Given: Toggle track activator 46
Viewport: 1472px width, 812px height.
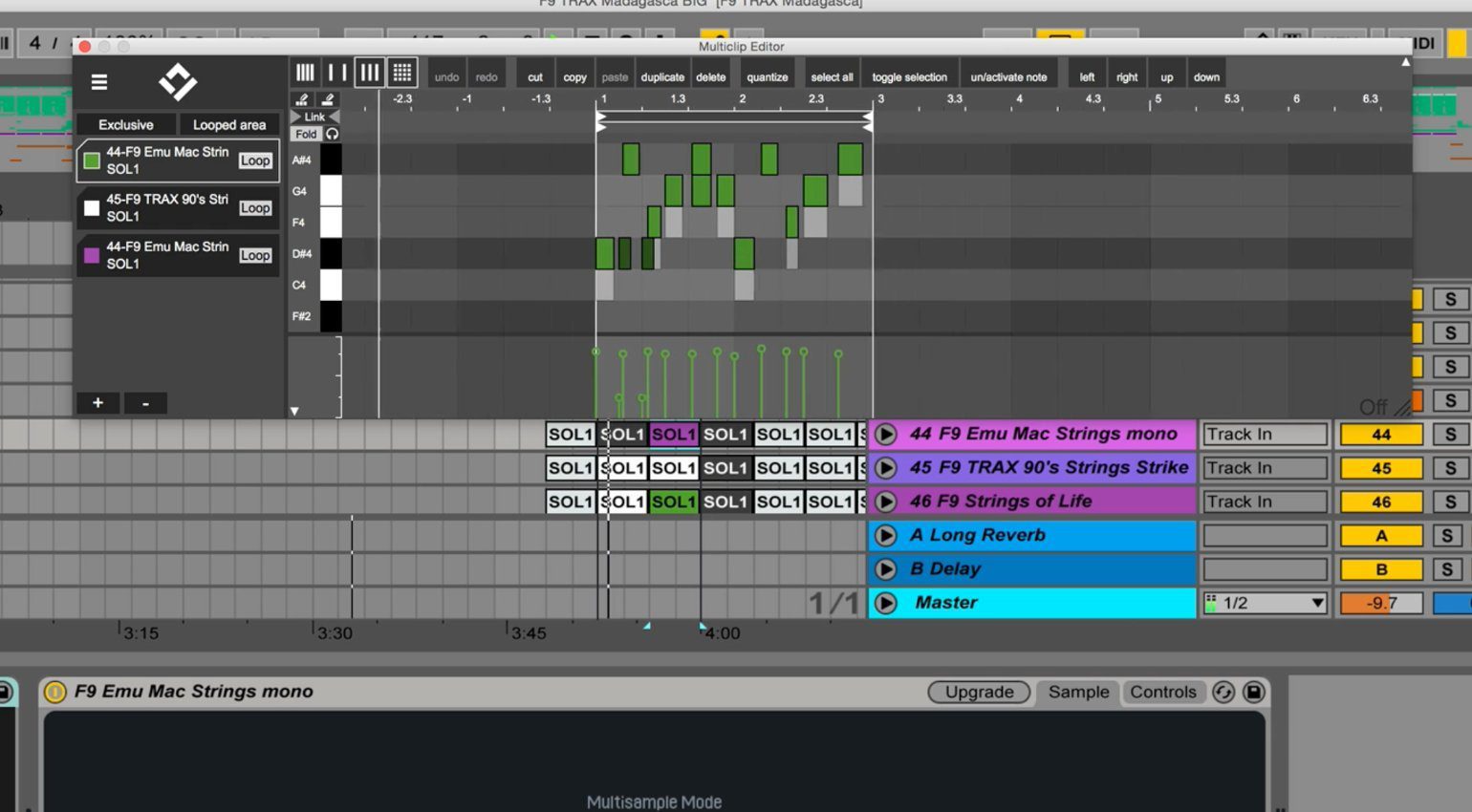Looking at the screenshot, I should [1381, 502].
